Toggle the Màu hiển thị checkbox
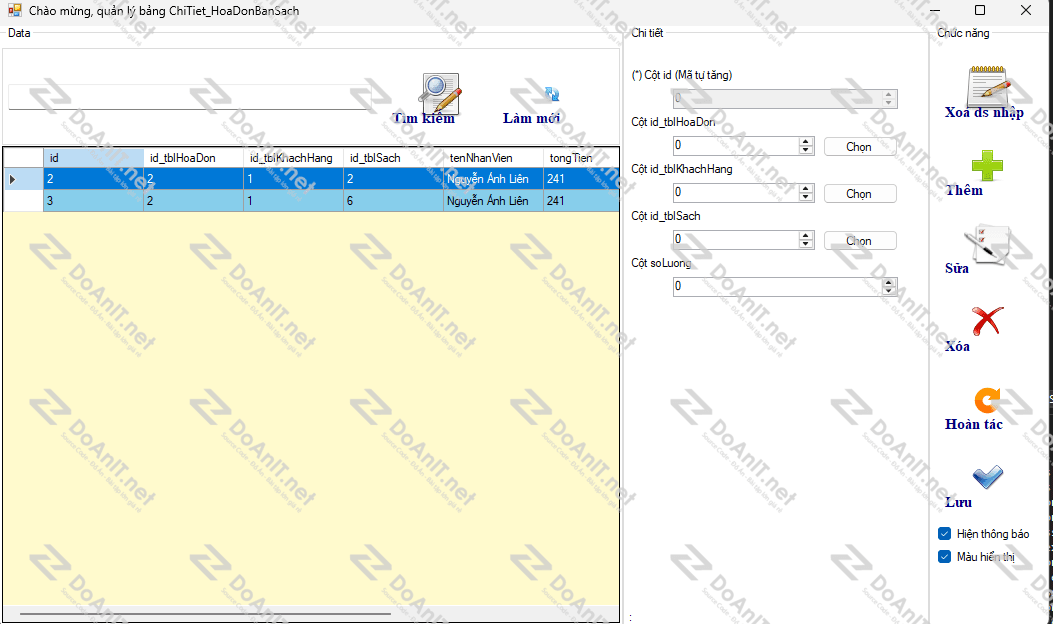This screenshot has height=624, width=1053. coord(944,556)
